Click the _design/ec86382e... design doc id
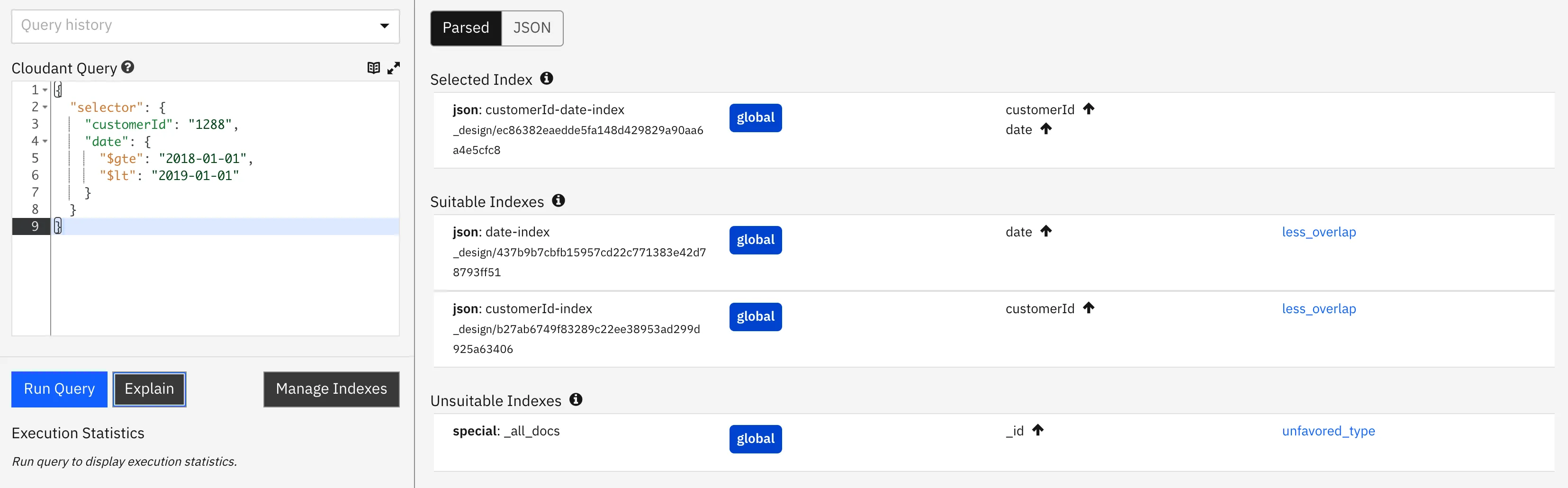 [578, 140]
